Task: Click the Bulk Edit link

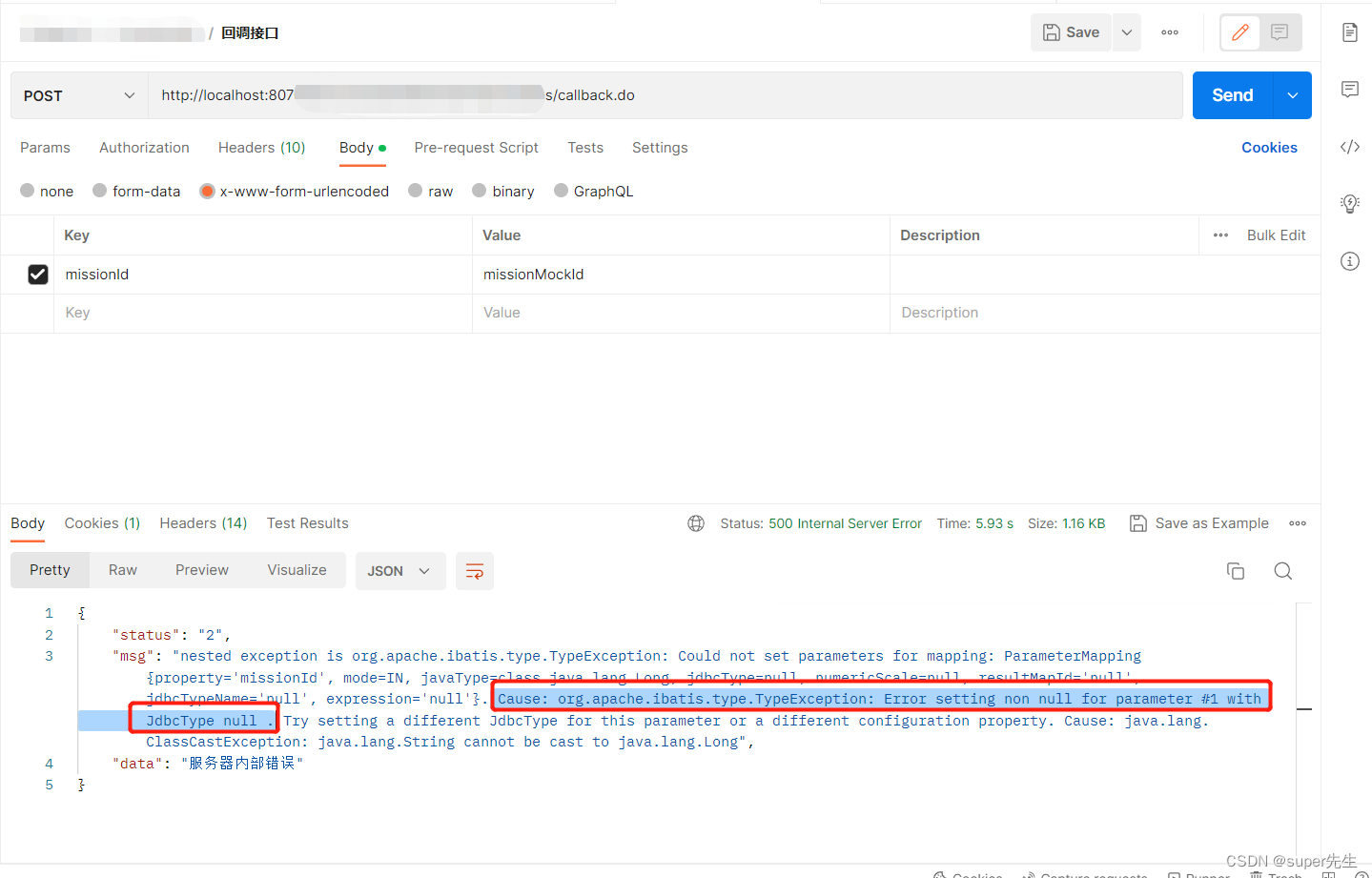Action: [x=1276, y=235]
